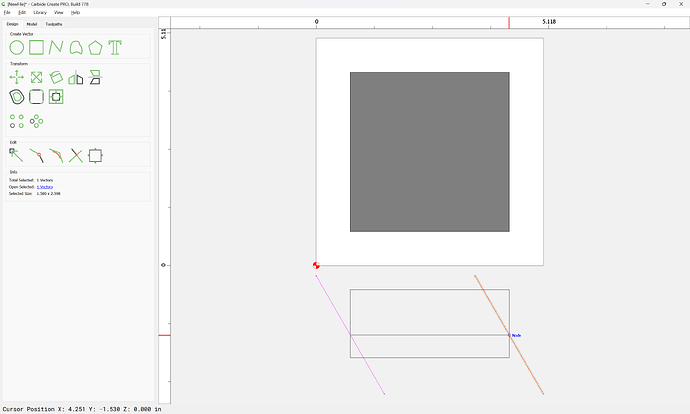Viewport: 690px width, 414px height.
Task: Close the Carbide Create window
Action: [681, 4]
